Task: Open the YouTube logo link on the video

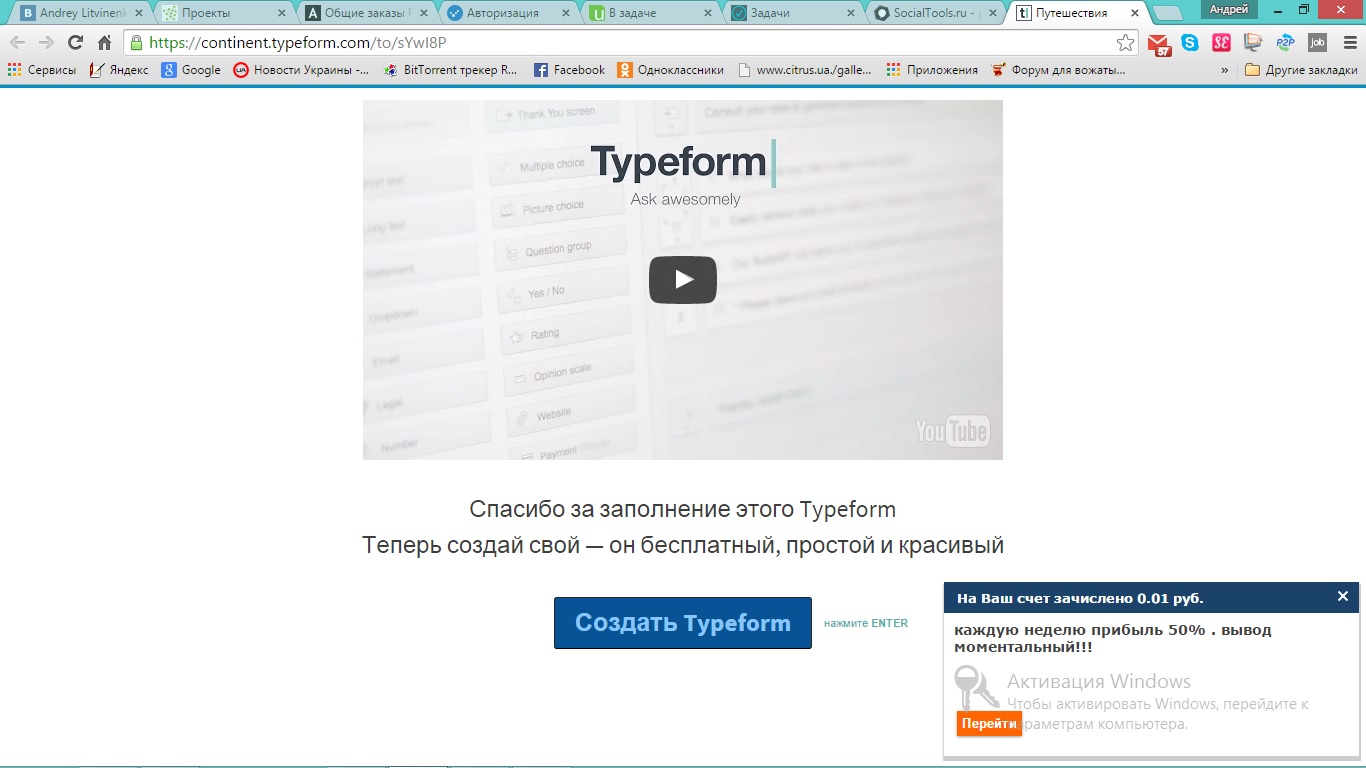Action: click(x=952, y=431)
